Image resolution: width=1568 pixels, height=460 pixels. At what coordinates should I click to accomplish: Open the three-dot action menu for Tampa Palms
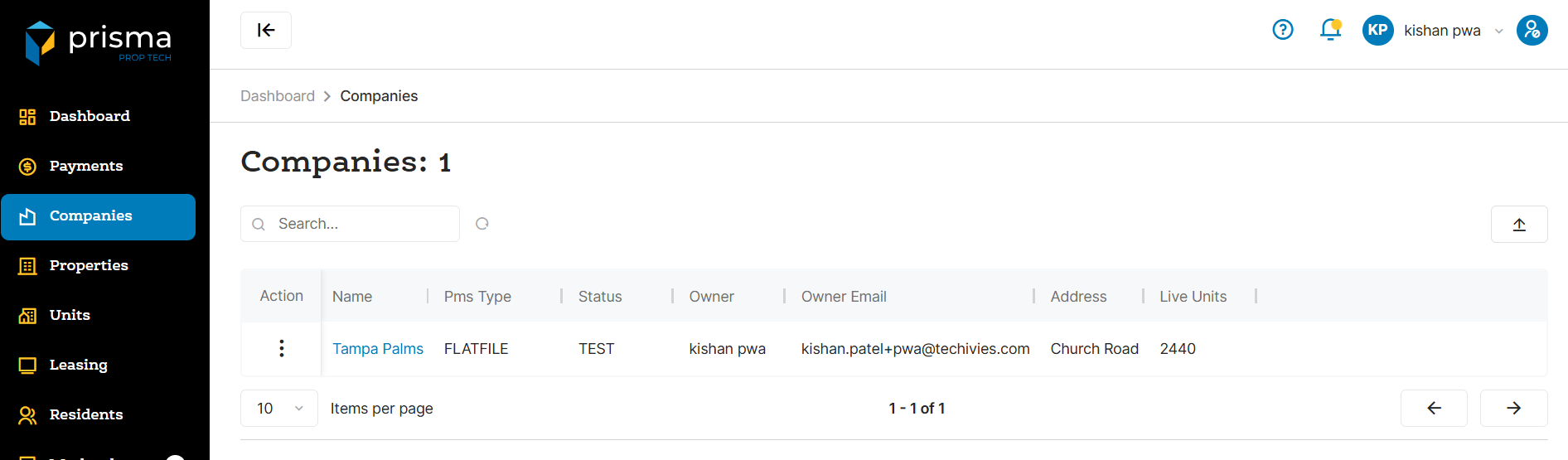pos(282,349)
